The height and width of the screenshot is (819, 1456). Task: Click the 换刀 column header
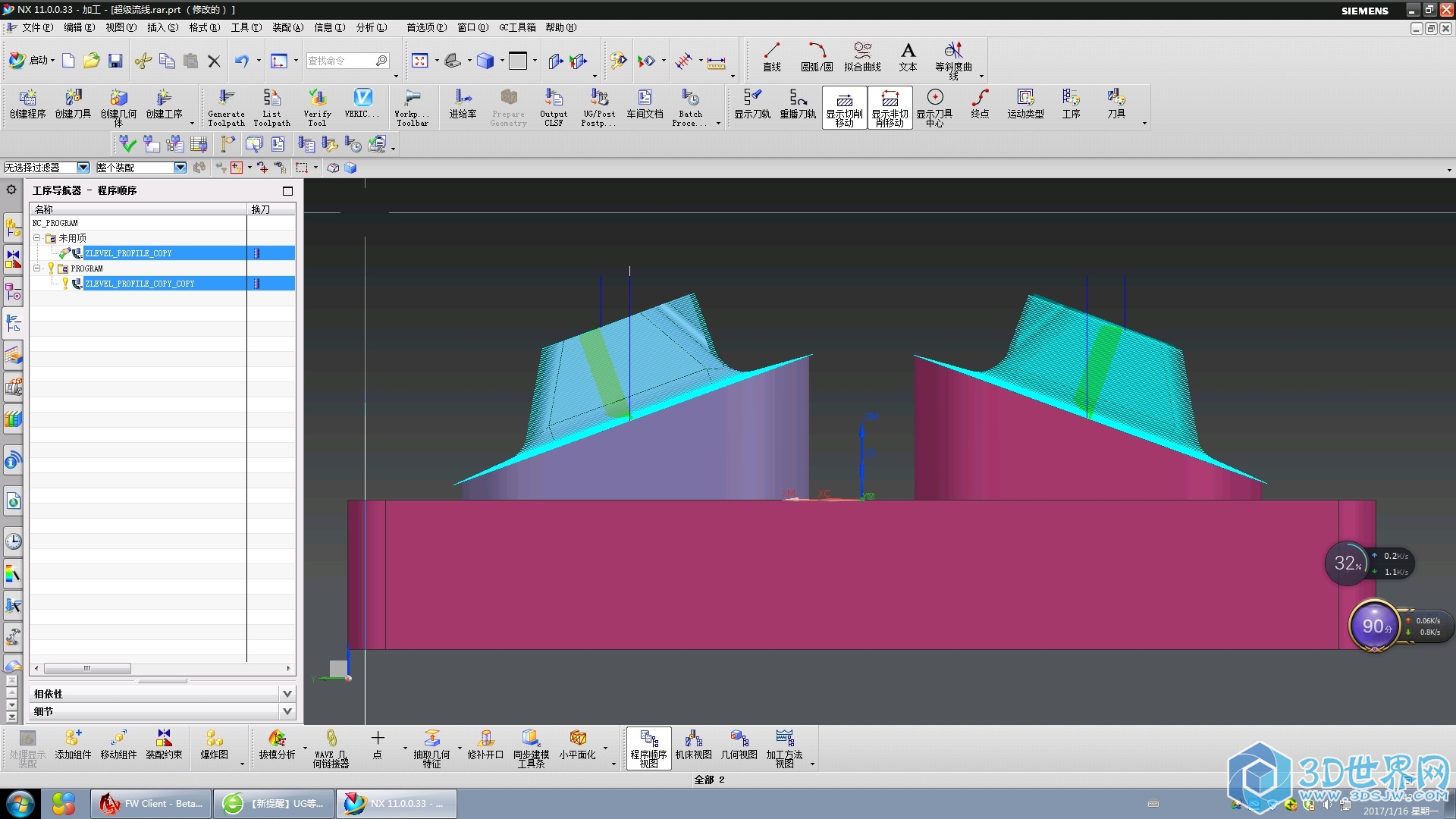click(271, 209)
